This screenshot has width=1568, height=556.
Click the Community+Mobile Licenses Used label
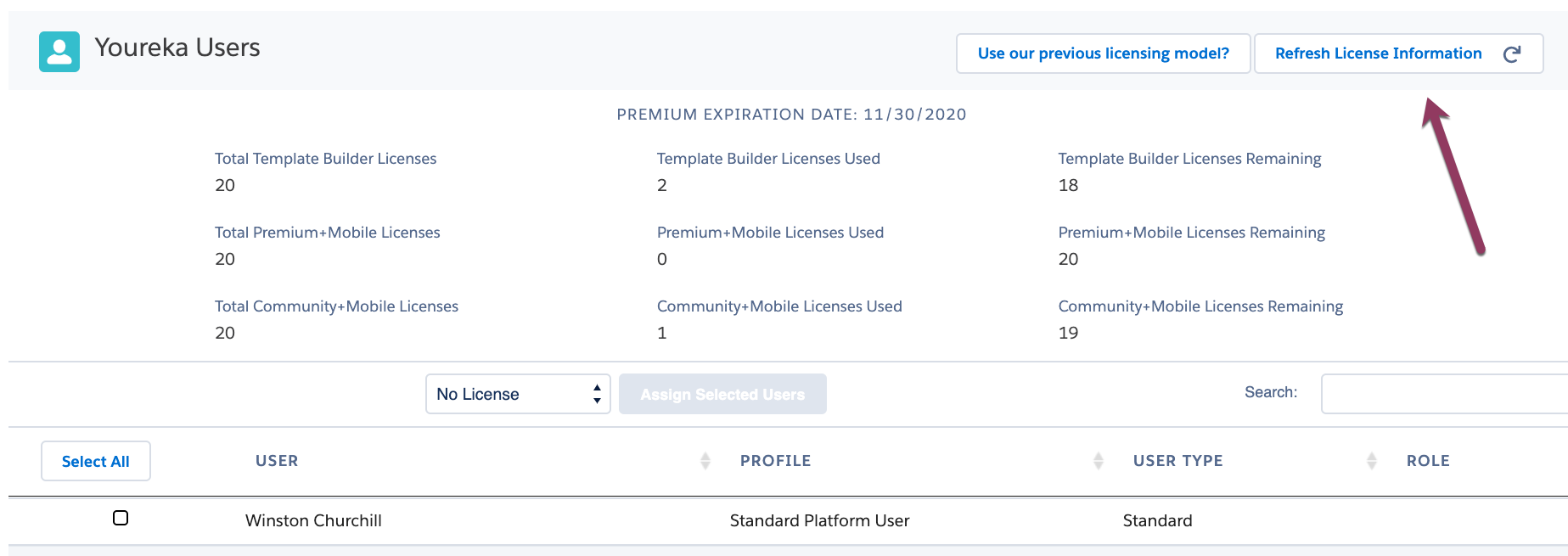coord(779,306)
